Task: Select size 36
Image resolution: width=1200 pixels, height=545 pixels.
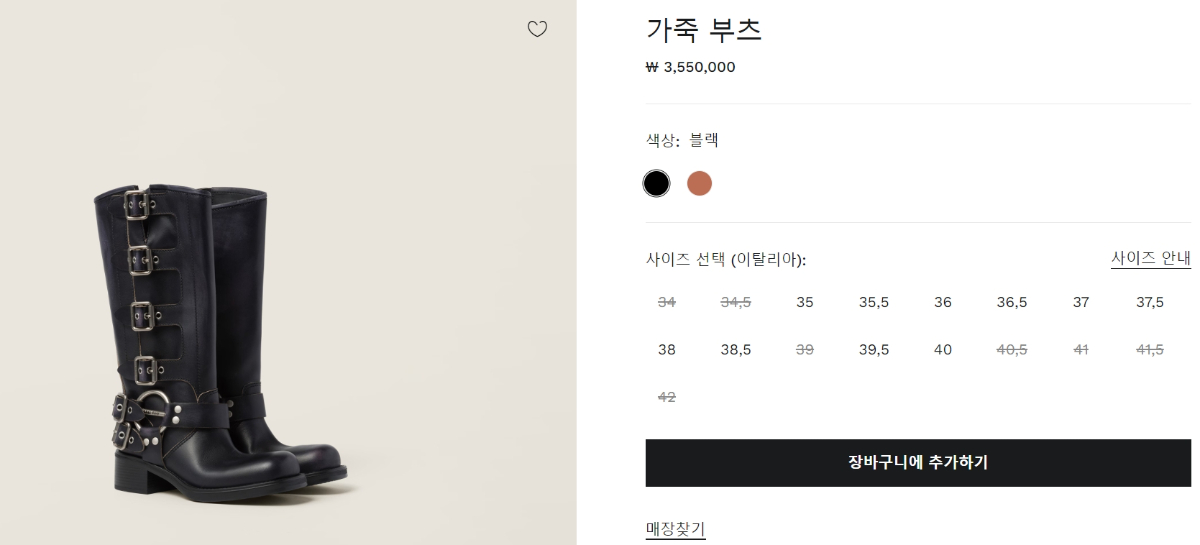Action: tap(943, 302)
